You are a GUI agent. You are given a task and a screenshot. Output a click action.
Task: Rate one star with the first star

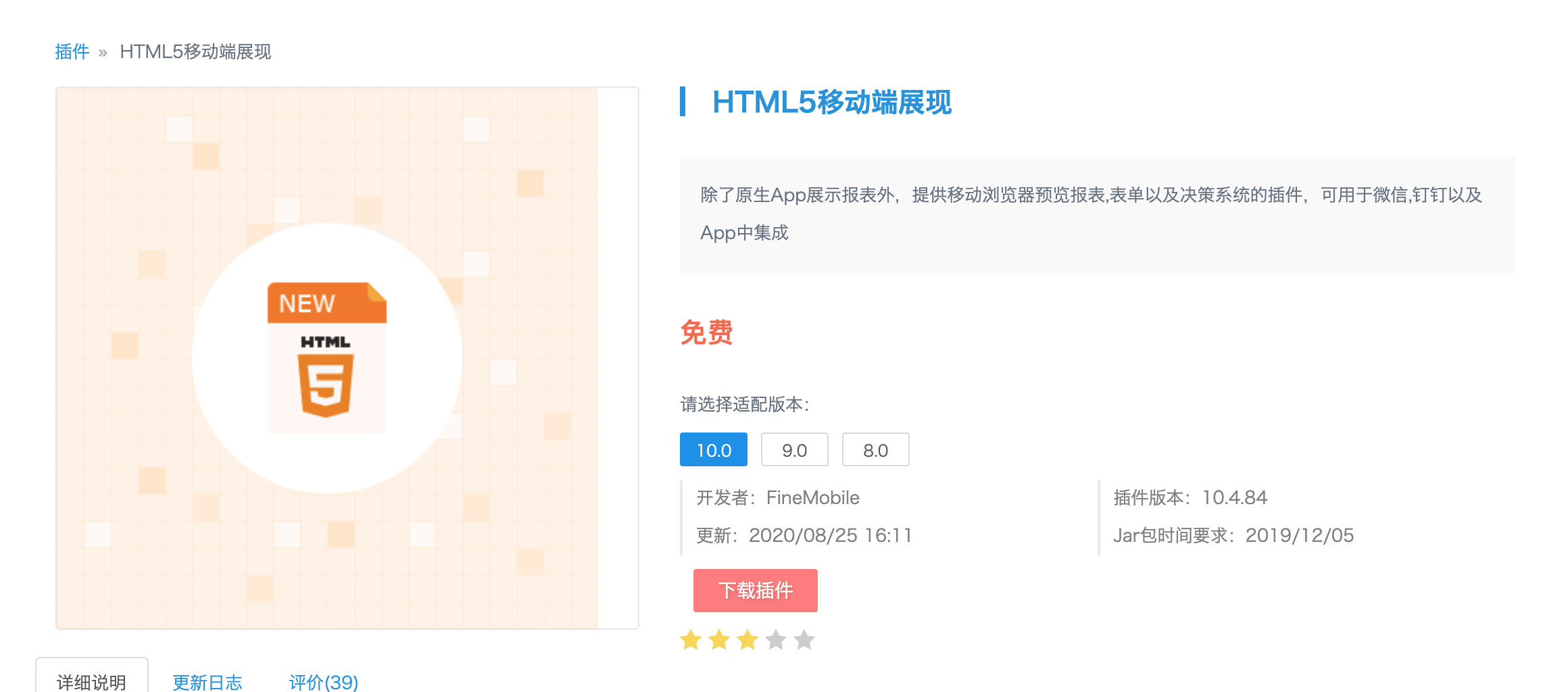click(691, 639)
